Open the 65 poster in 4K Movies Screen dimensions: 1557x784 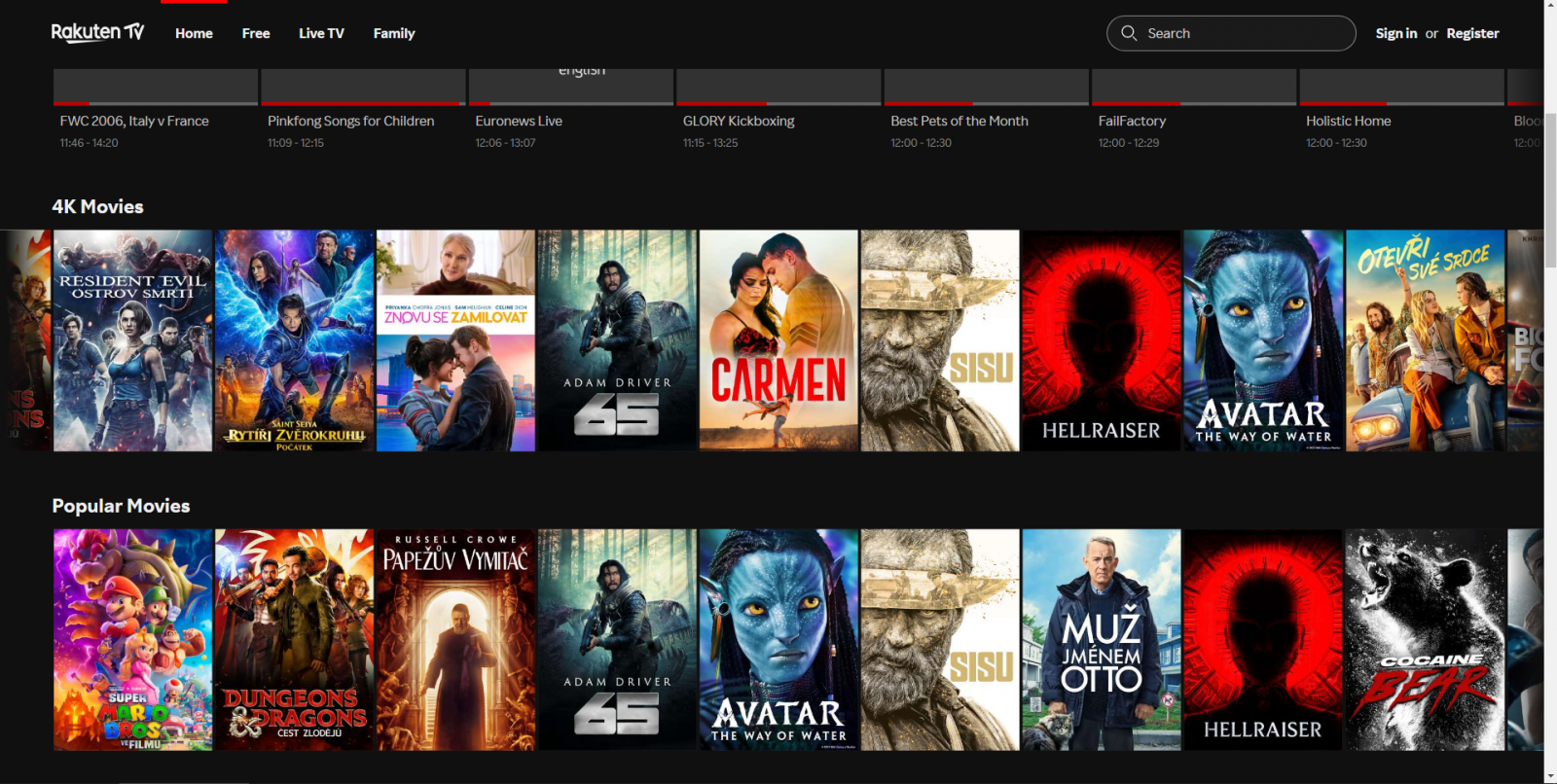pos(617,340)
